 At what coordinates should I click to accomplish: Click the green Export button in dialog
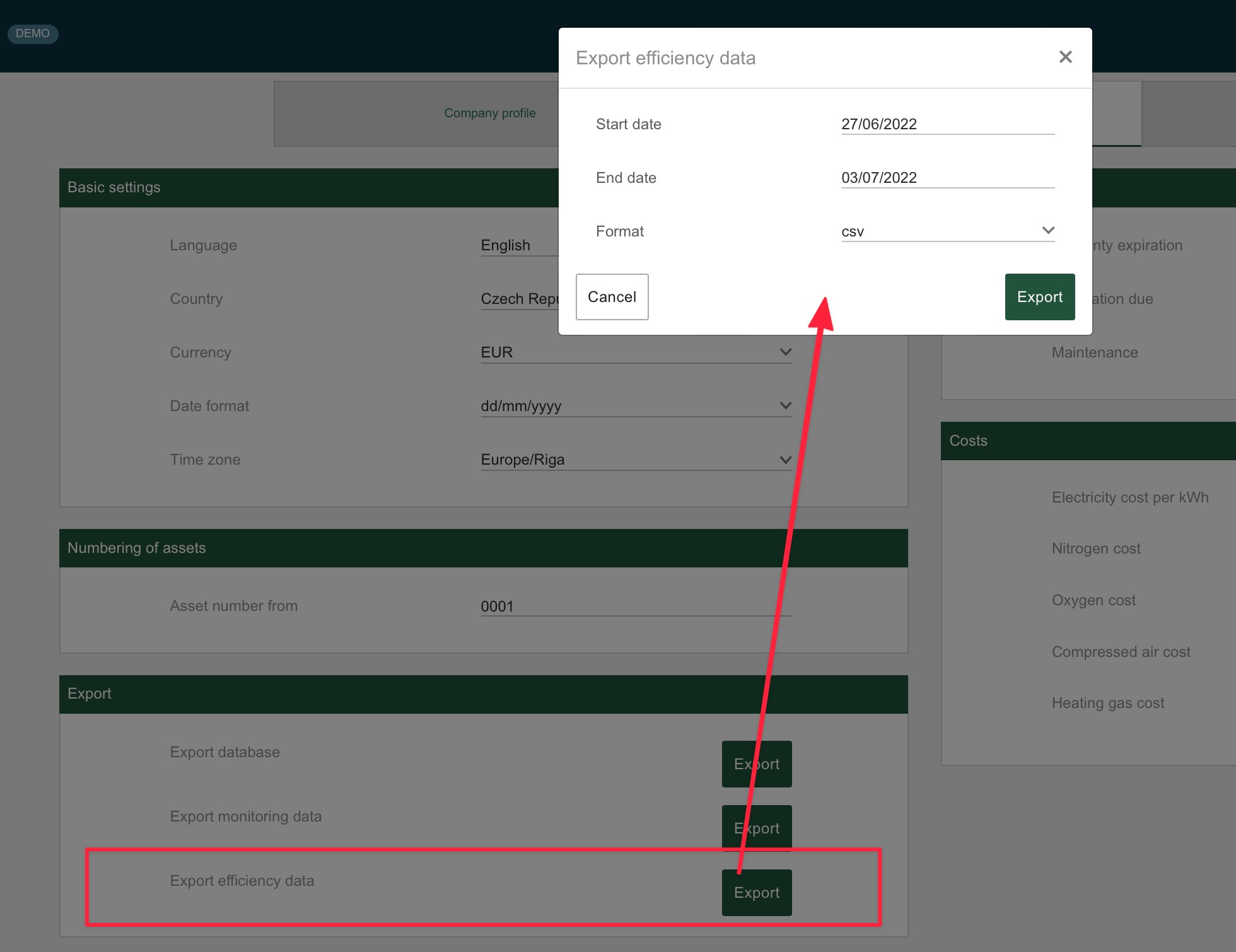(x=1039, y=297)
